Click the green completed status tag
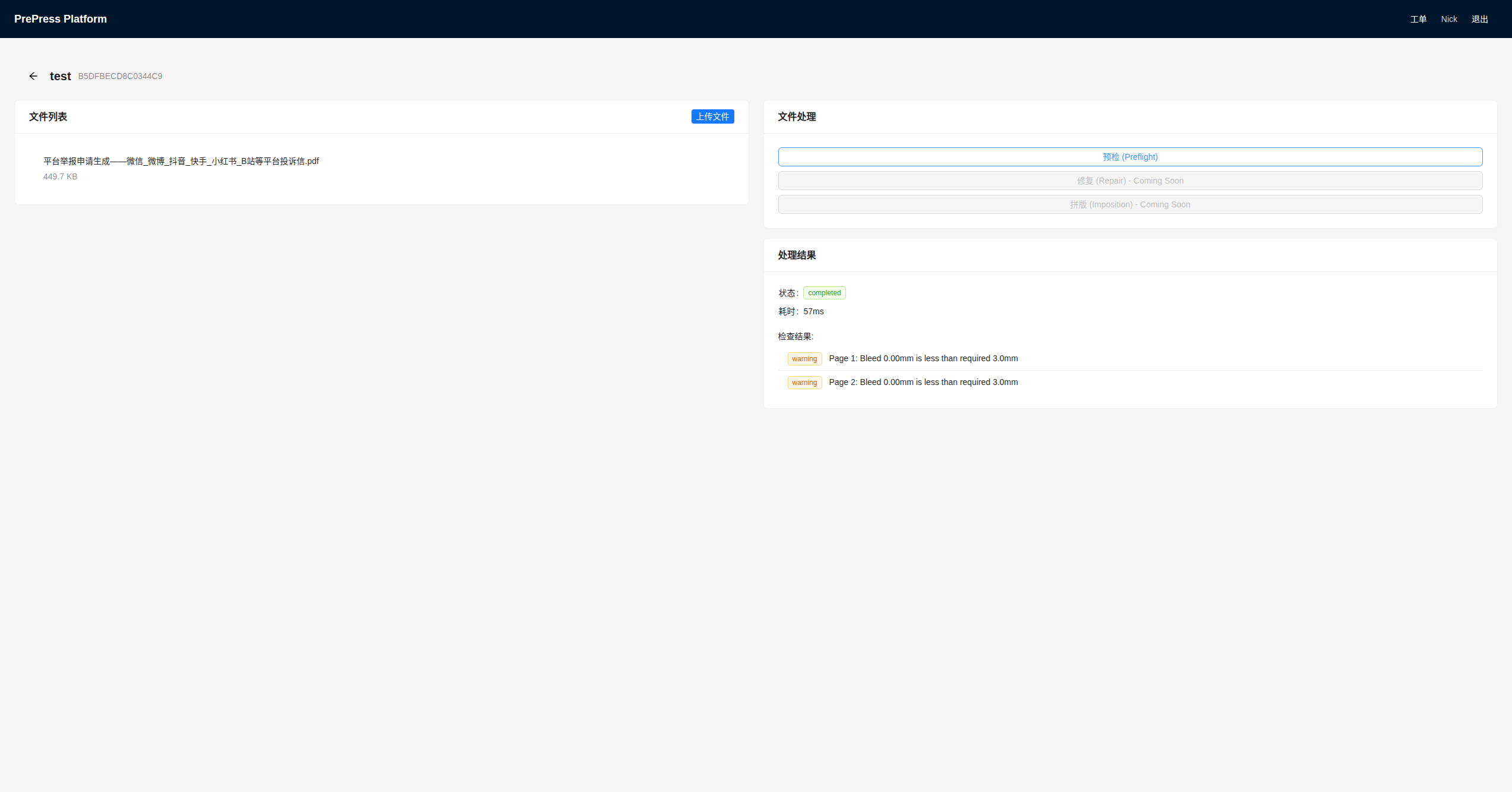The image size is (1512, 792). point(823,293)
